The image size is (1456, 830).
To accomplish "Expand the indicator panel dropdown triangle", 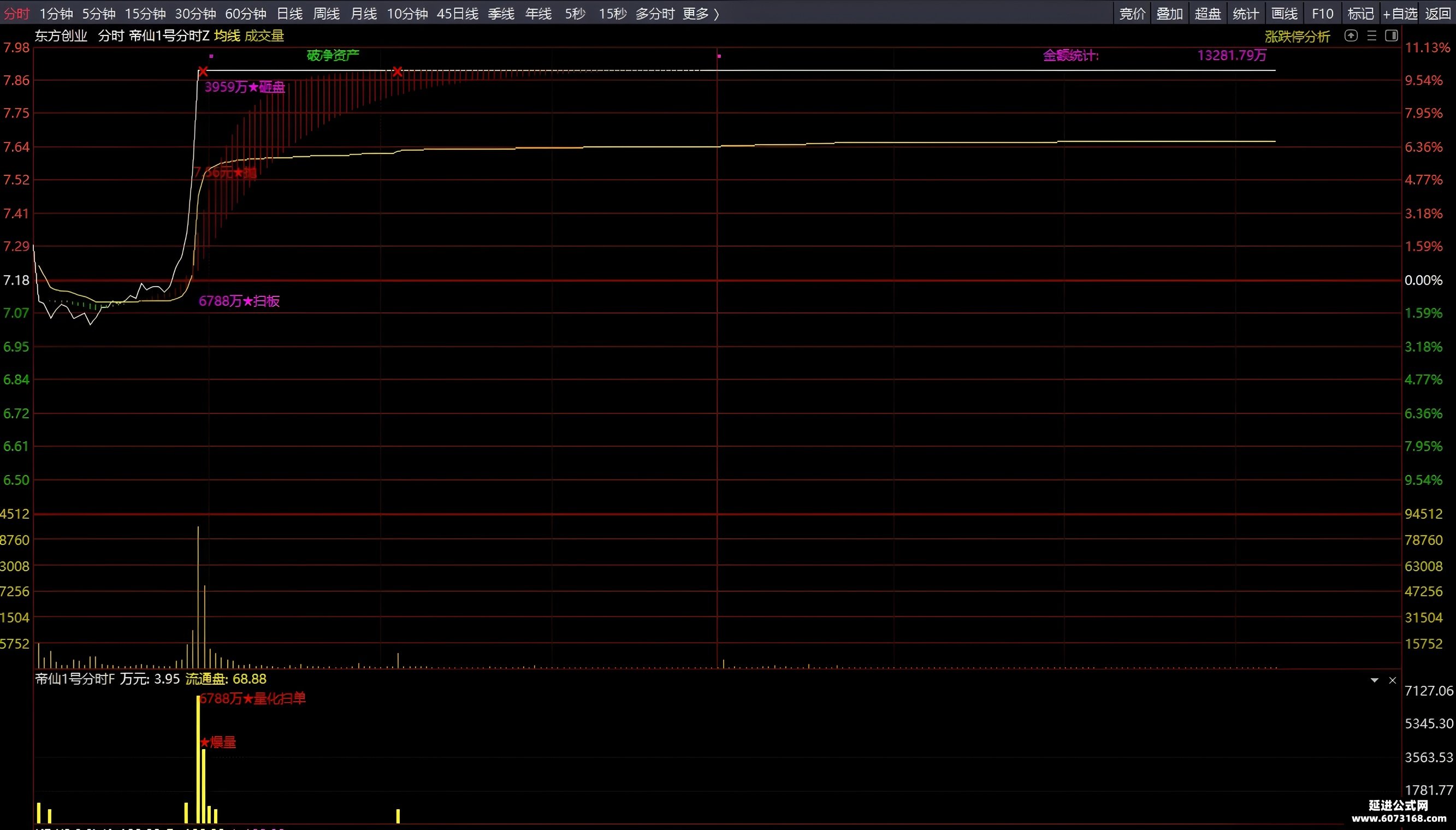I will 1374,680.
